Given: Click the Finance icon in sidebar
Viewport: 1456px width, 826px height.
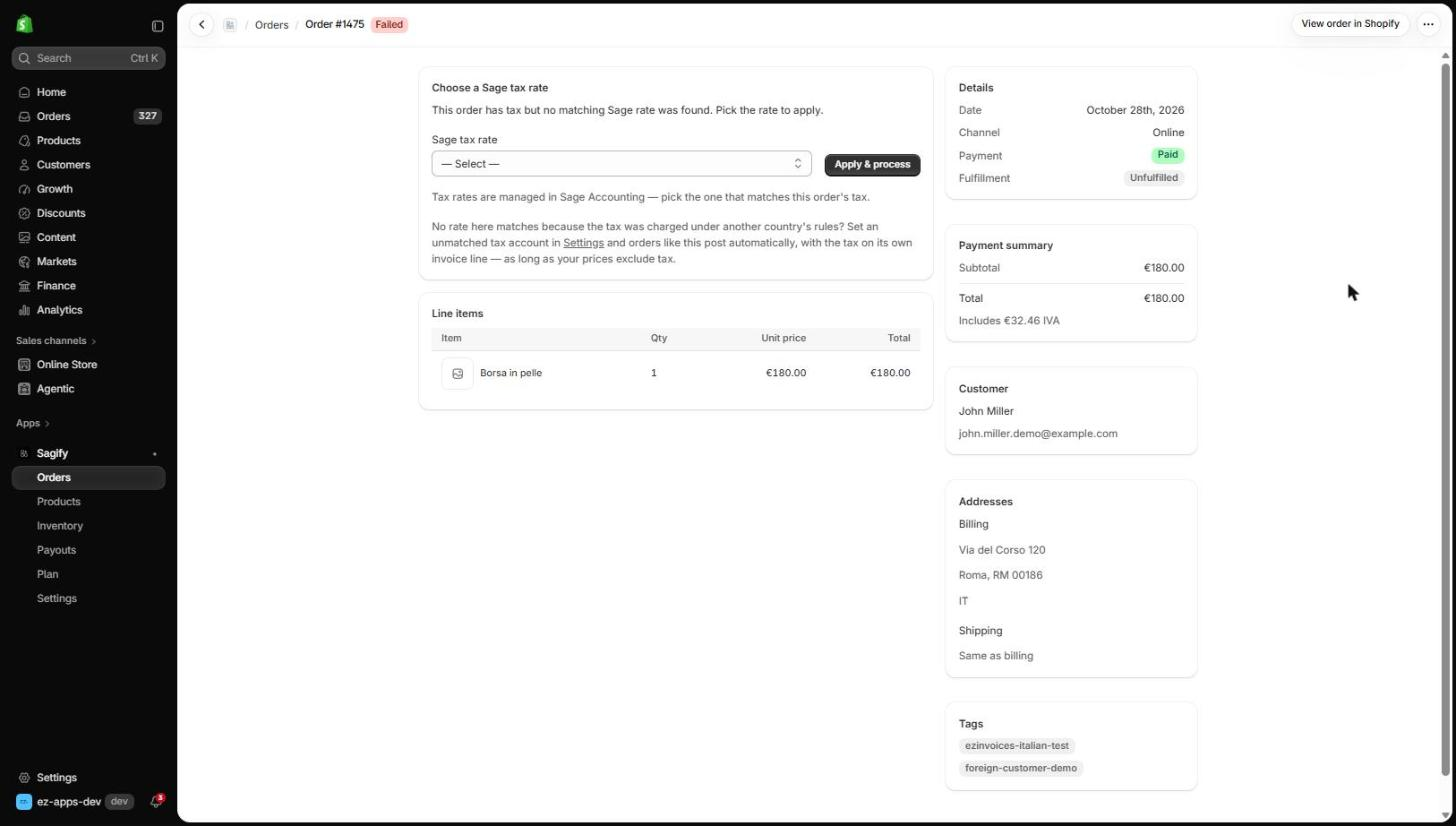Looking at the screenshot, I should [25, 286].
